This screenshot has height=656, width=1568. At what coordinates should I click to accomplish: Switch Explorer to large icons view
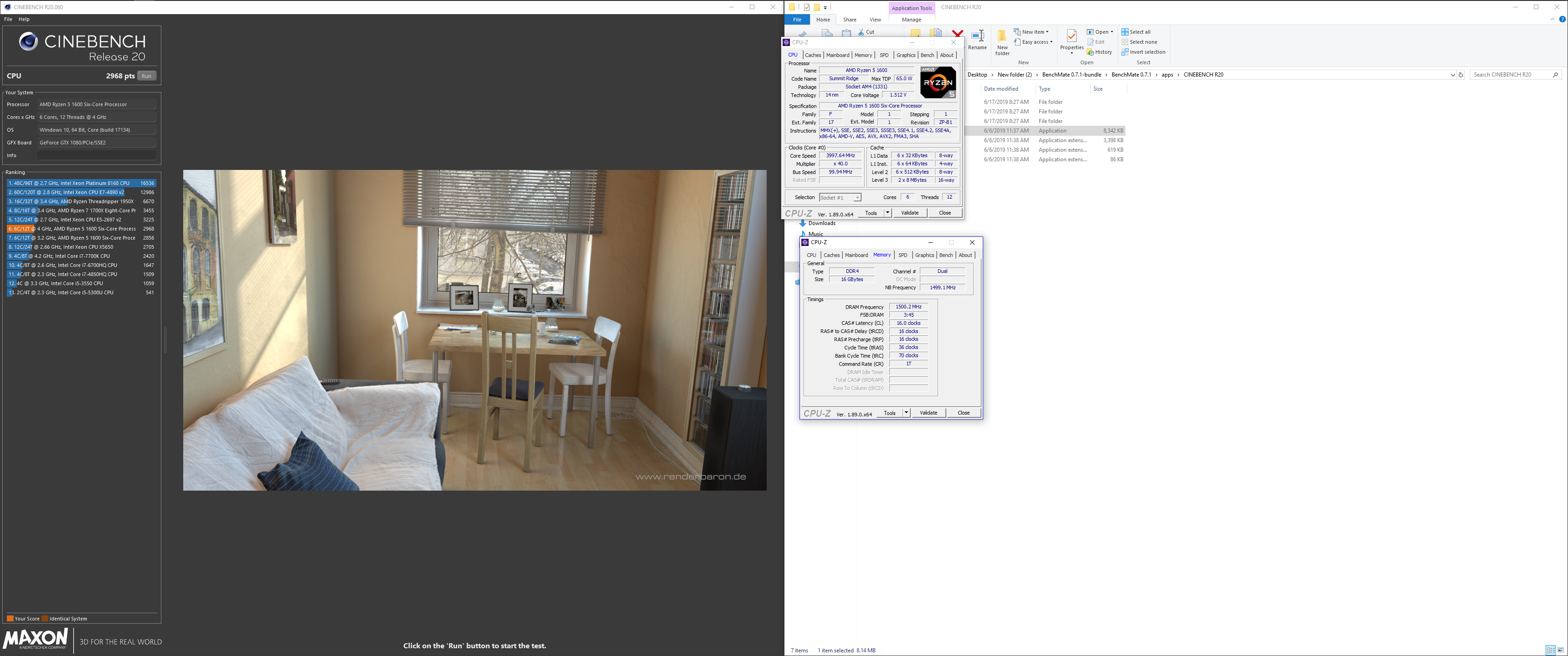pyautogui.click(x=1560, y=651)
